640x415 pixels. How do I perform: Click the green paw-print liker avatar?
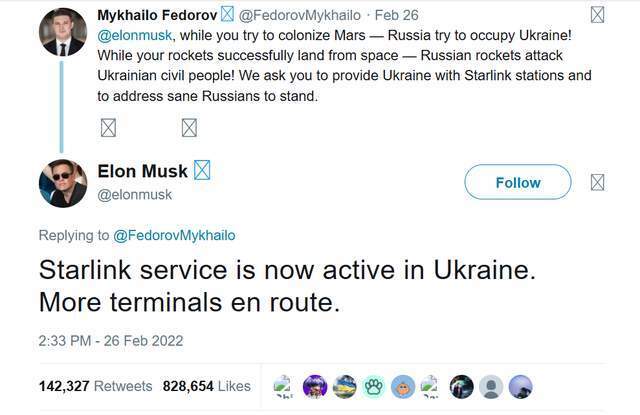[x=373, y=386]
